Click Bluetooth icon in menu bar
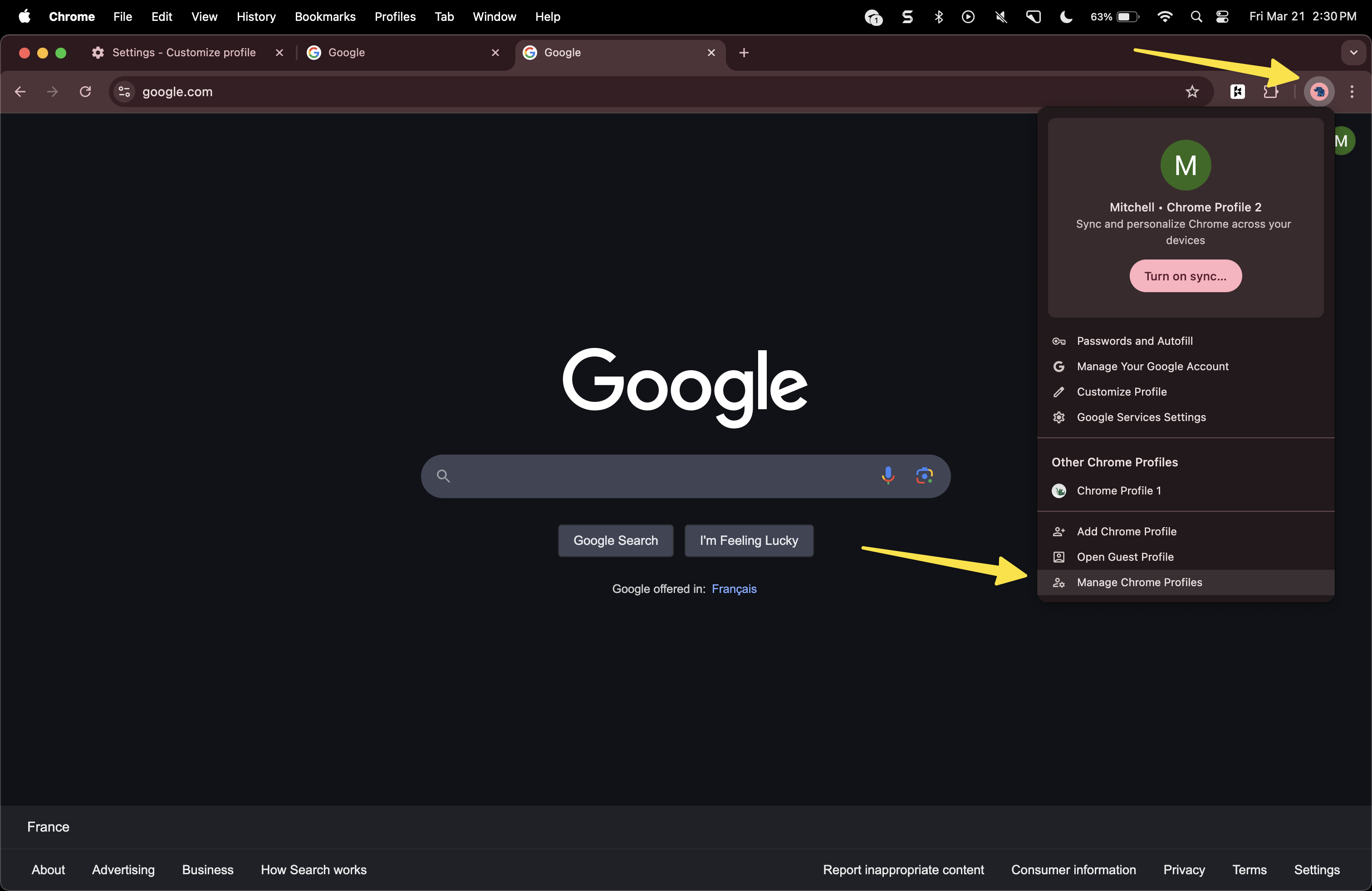 [x=939, y=17]
